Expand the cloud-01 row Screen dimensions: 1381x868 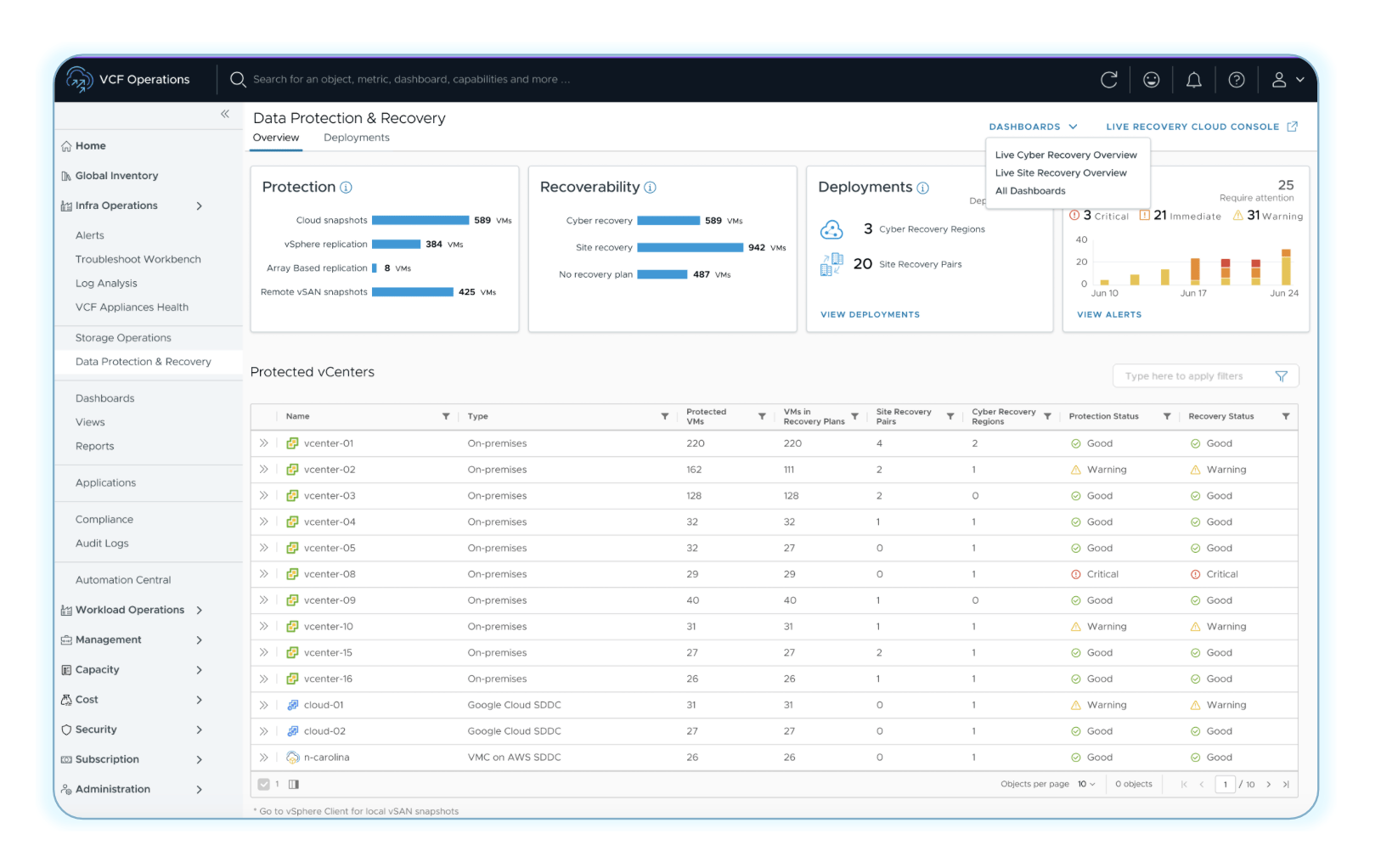pyautogui.click(x=264, y=705)
